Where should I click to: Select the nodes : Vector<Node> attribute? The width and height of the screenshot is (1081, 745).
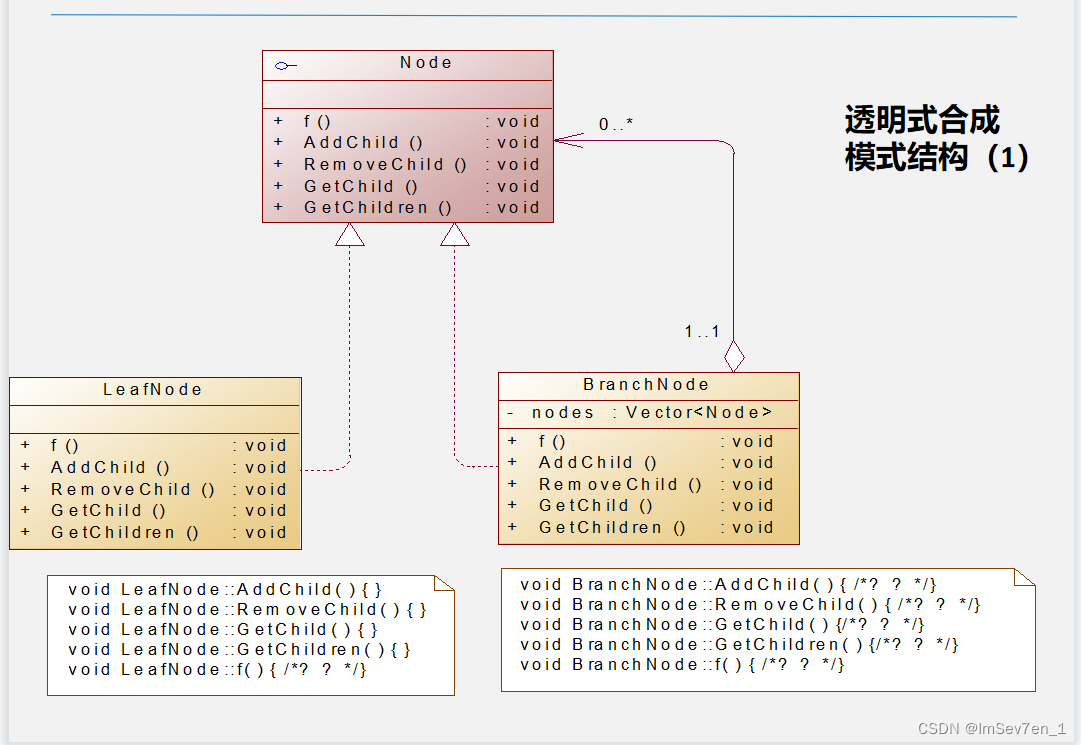click(x=640, y=413)
